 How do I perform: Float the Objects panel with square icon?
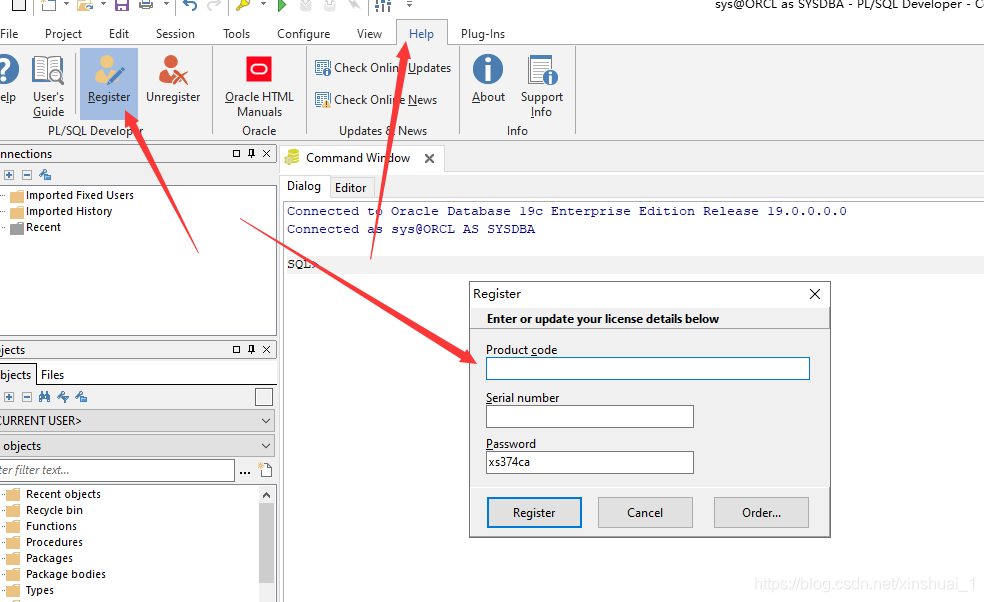tap(237, 350)
